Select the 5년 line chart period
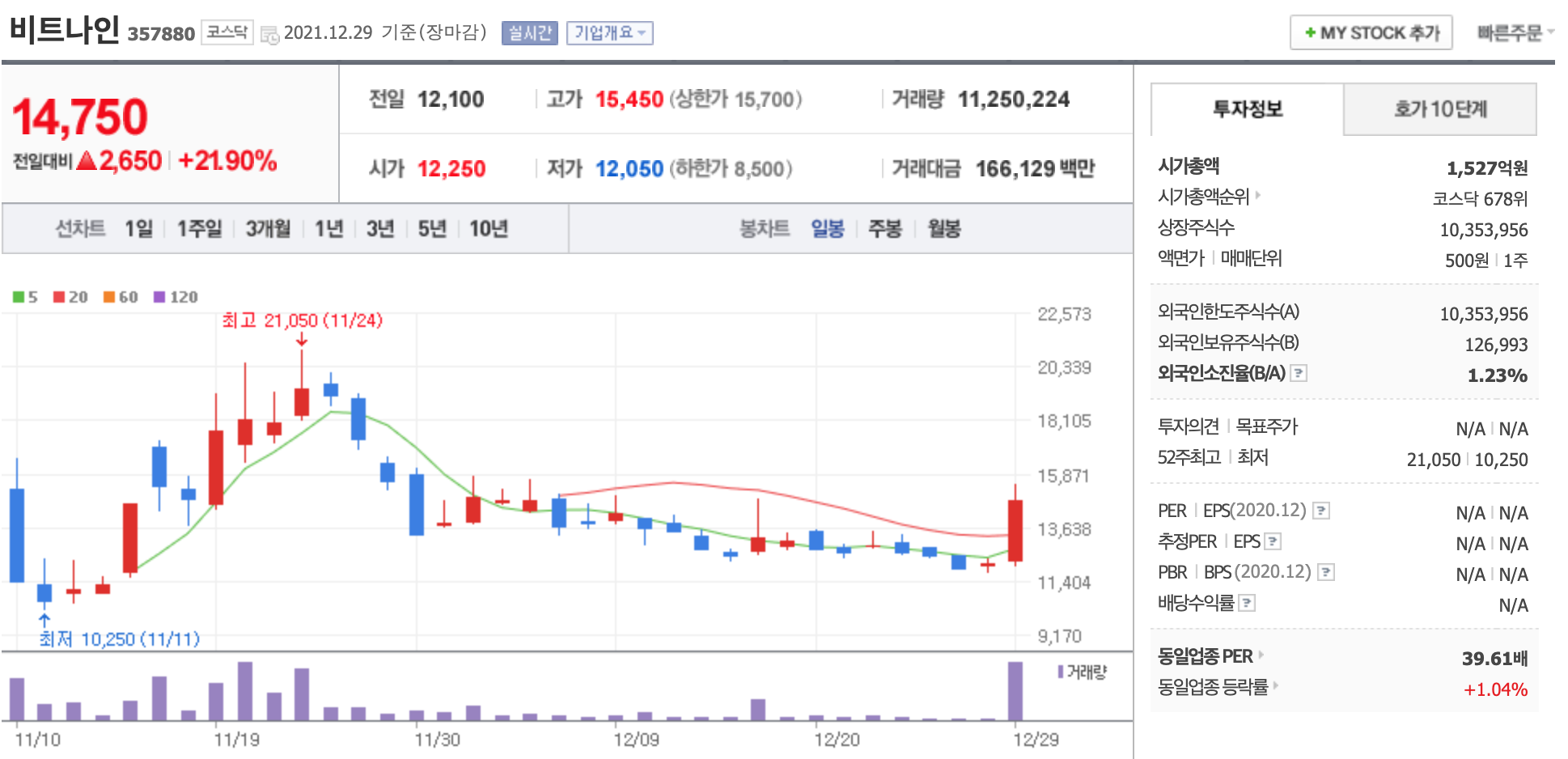The width and height of the screenshot is (1568, 759). 432,229
